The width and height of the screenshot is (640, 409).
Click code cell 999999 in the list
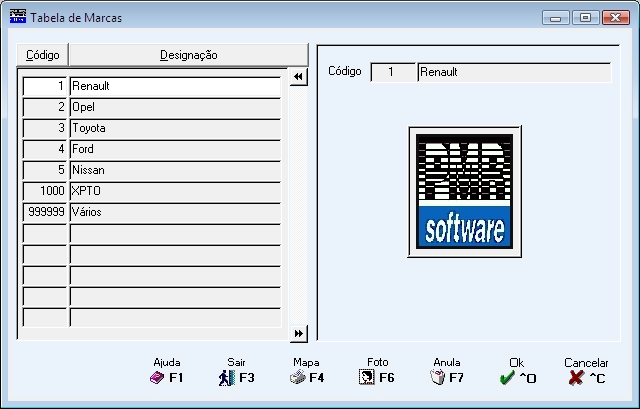[x=45, y=212]
